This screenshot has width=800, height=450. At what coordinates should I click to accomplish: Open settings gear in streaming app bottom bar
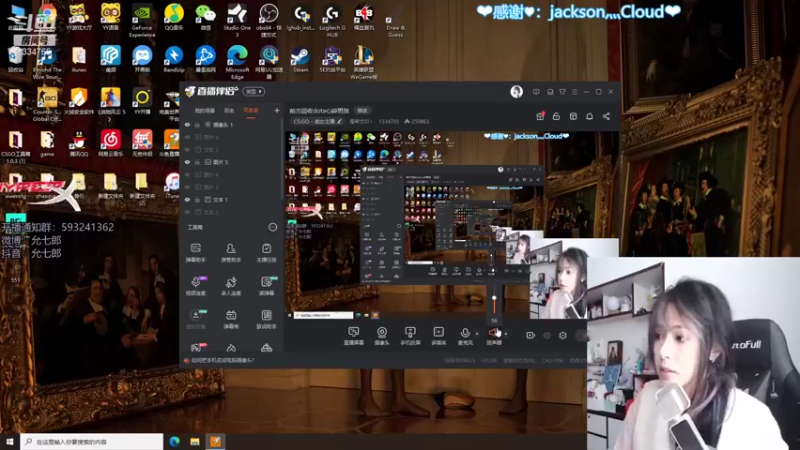563,335
